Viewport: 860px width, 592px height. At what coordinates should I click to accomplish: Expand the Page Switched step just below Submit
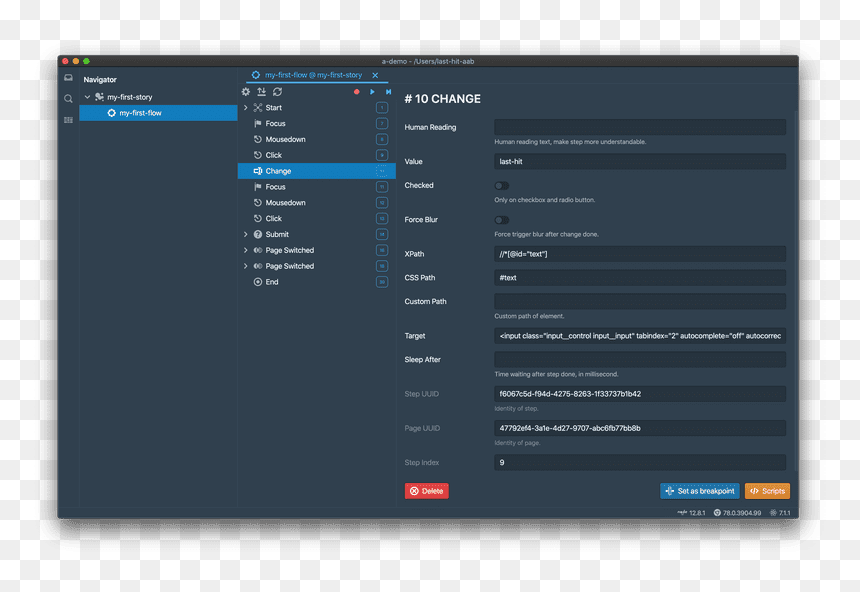tap(246, 250)
